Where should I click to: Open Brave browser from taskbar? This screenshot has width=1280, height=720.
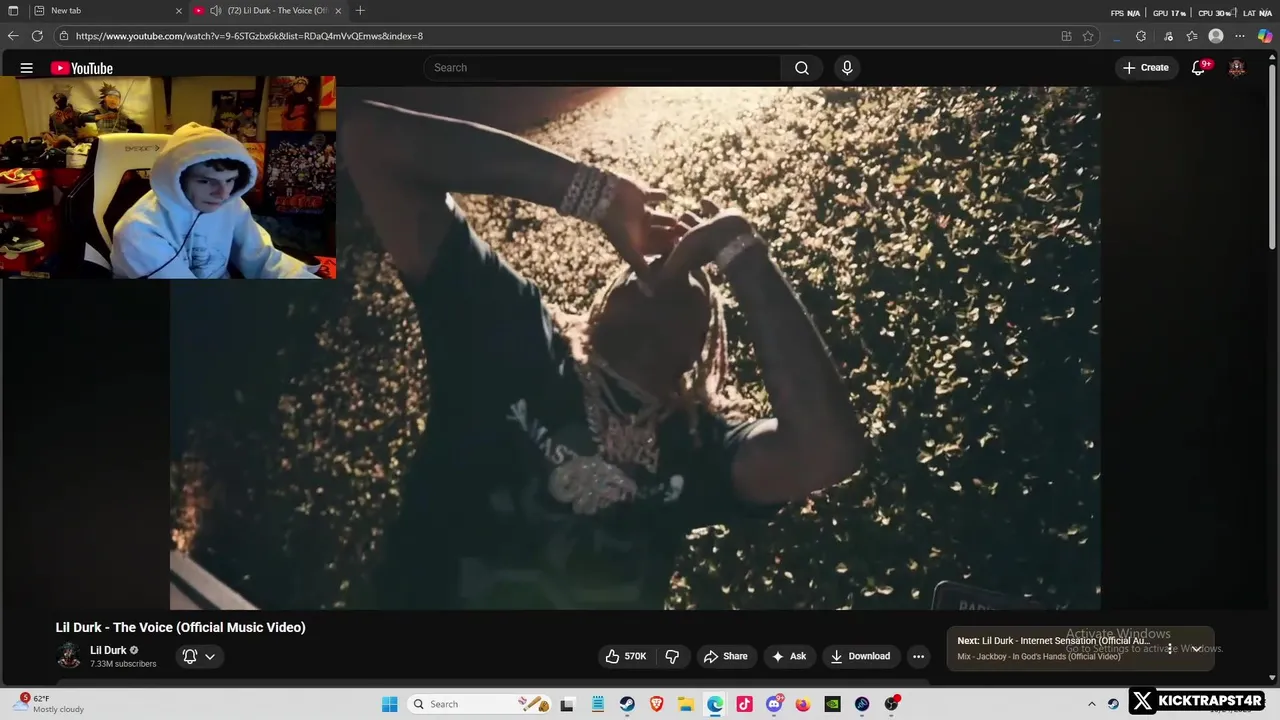coord(656,704)
